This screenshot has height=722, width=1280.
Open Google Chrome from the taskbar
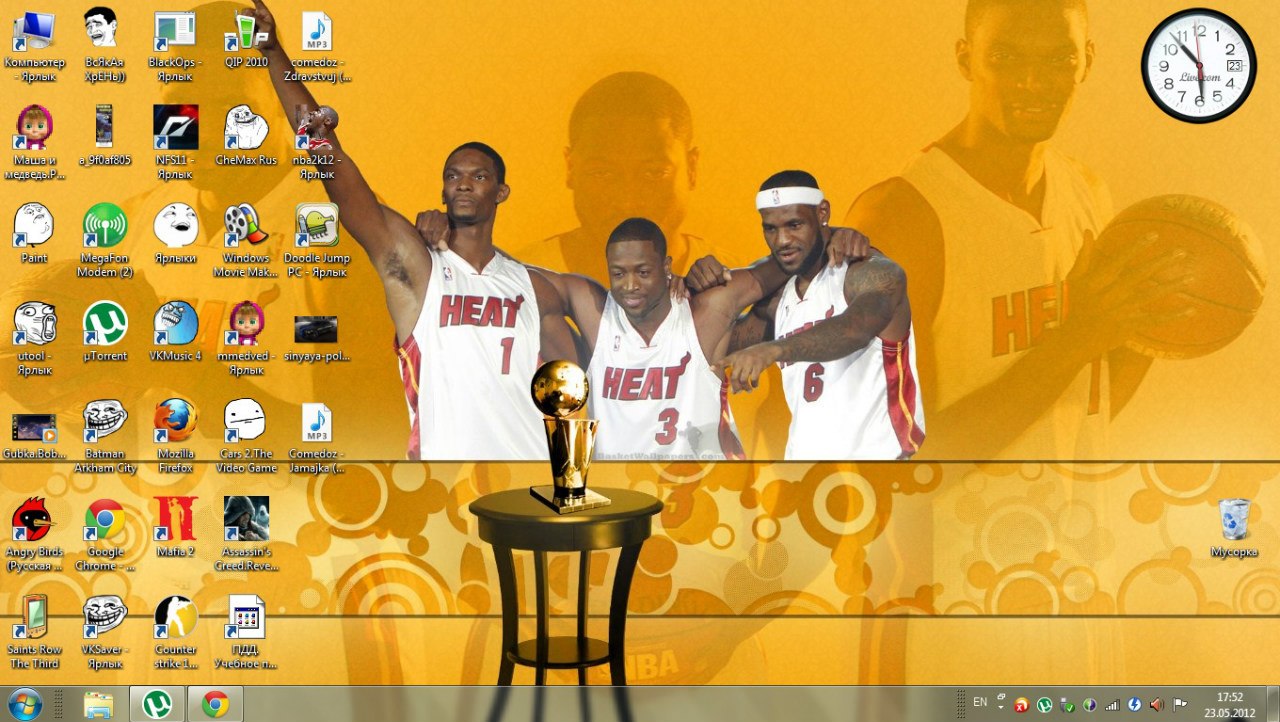215,704
